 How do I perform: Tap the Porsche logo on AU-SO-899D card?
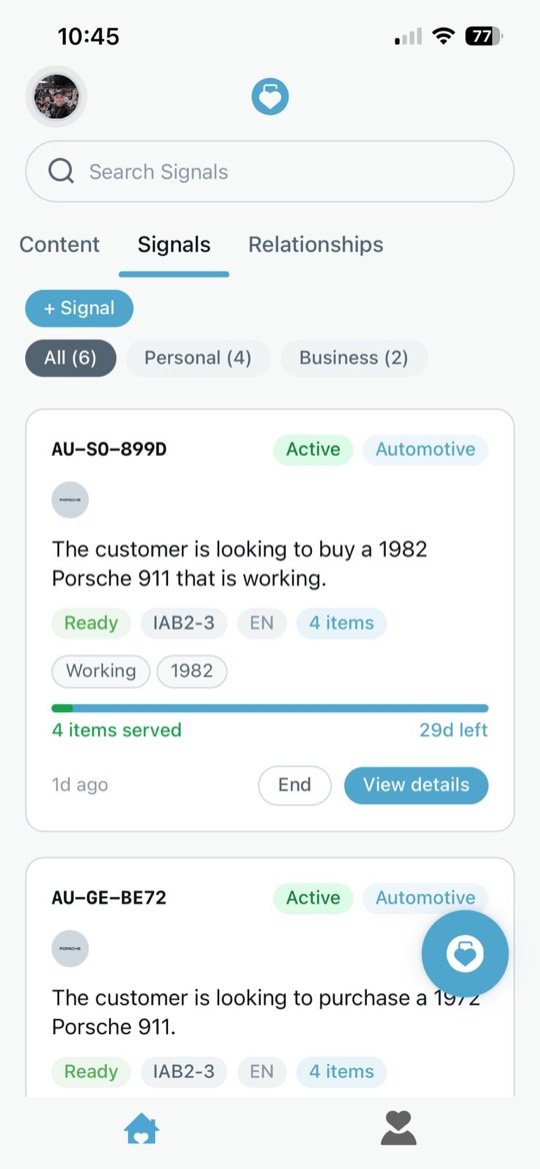[70, 500]
